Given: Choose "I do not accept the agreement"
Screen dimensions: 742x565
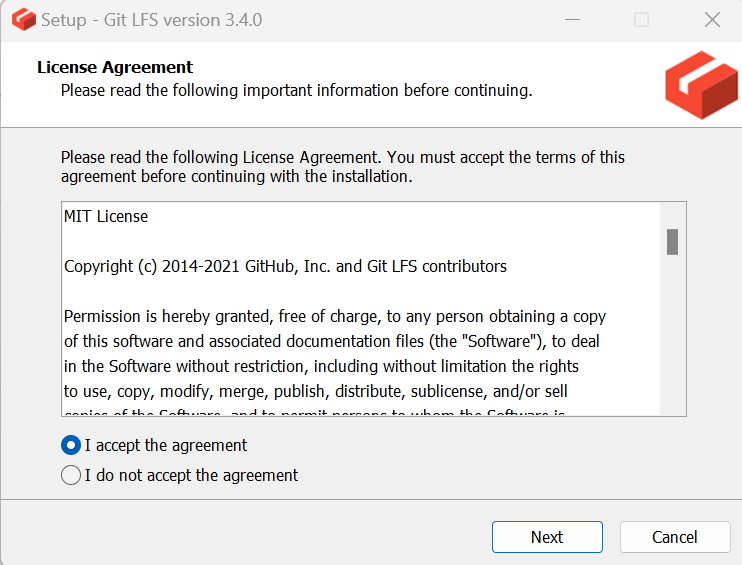Looking at the screenshot, I should point(71,475).
